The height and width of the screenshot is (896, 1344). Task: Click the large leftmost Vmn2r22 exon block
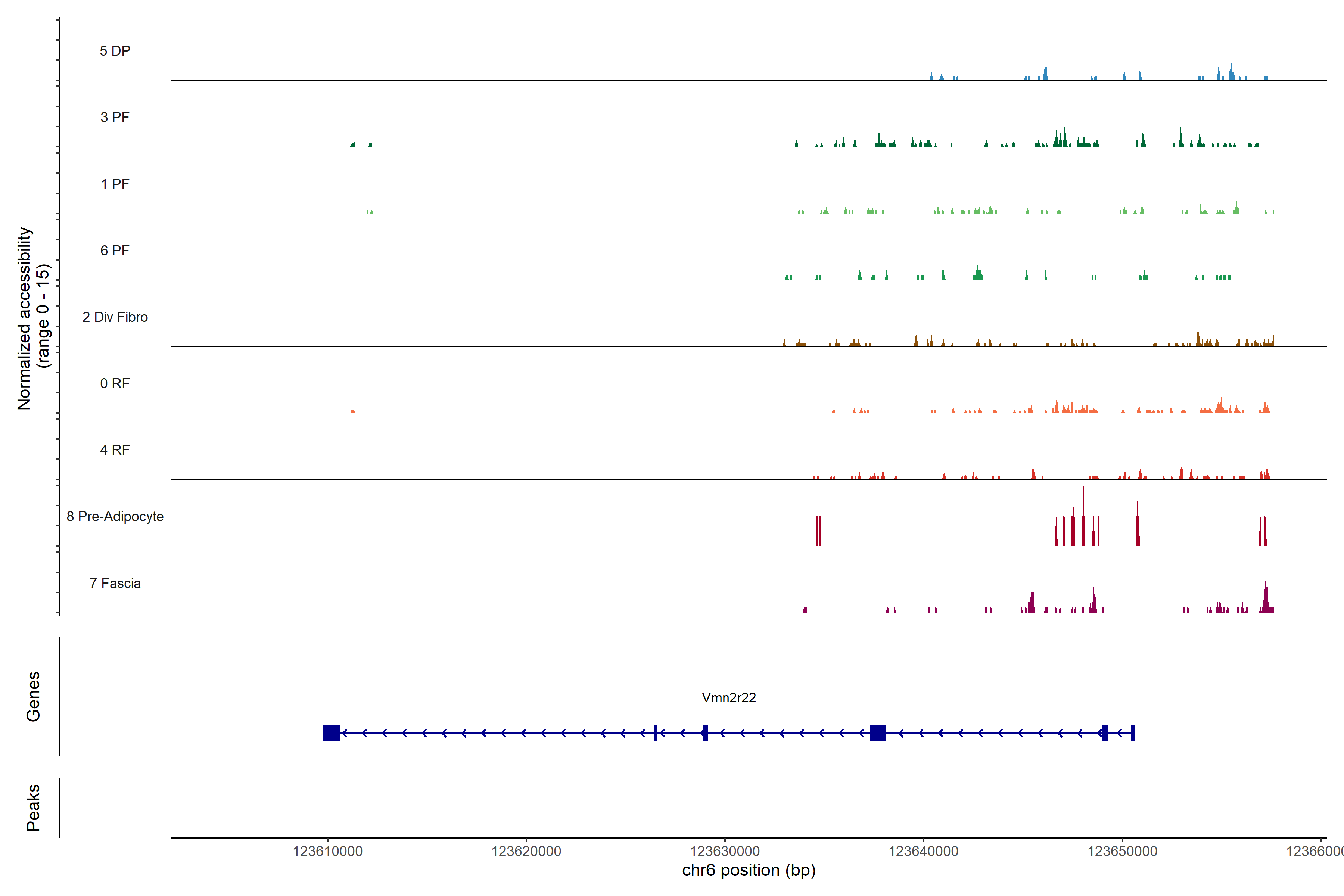click(x=332, y=732)
